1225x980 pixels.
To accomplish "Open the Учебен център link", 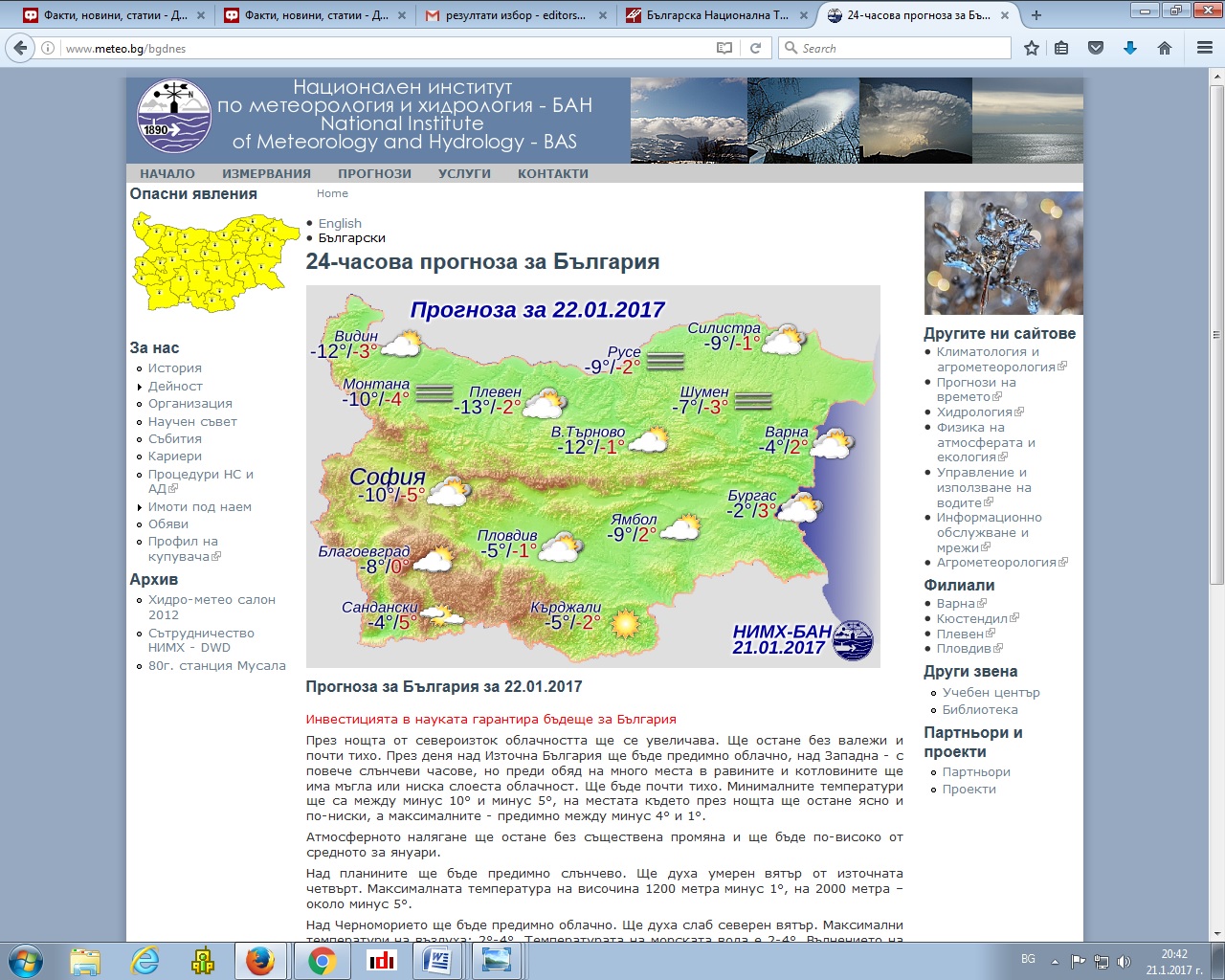I will pyautogui.click(x=991, y=693).
